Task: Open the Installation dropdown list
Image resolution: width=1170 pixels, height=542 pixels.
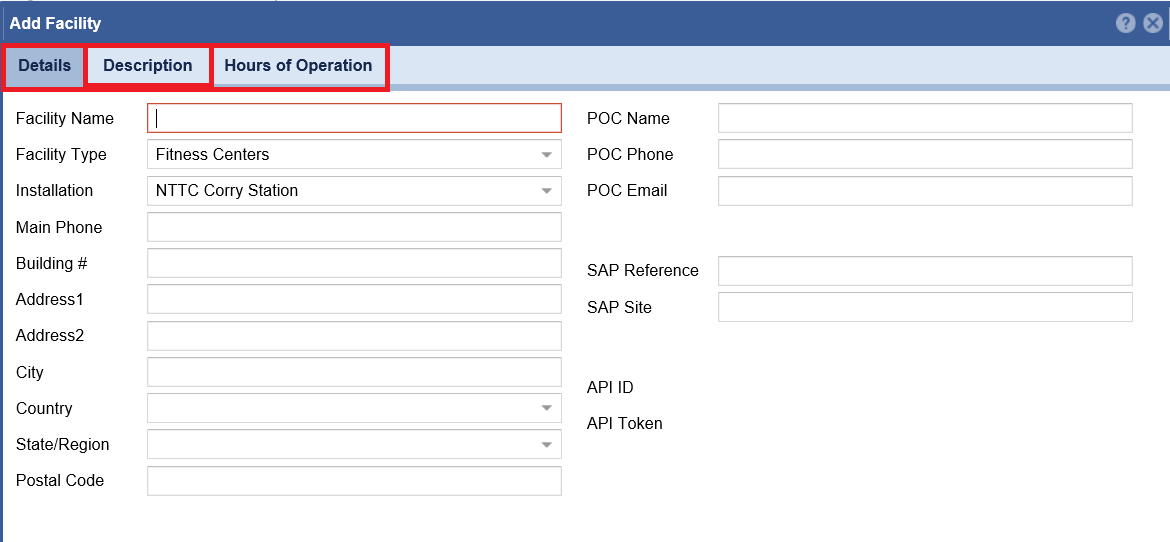Action: [546, 191]
